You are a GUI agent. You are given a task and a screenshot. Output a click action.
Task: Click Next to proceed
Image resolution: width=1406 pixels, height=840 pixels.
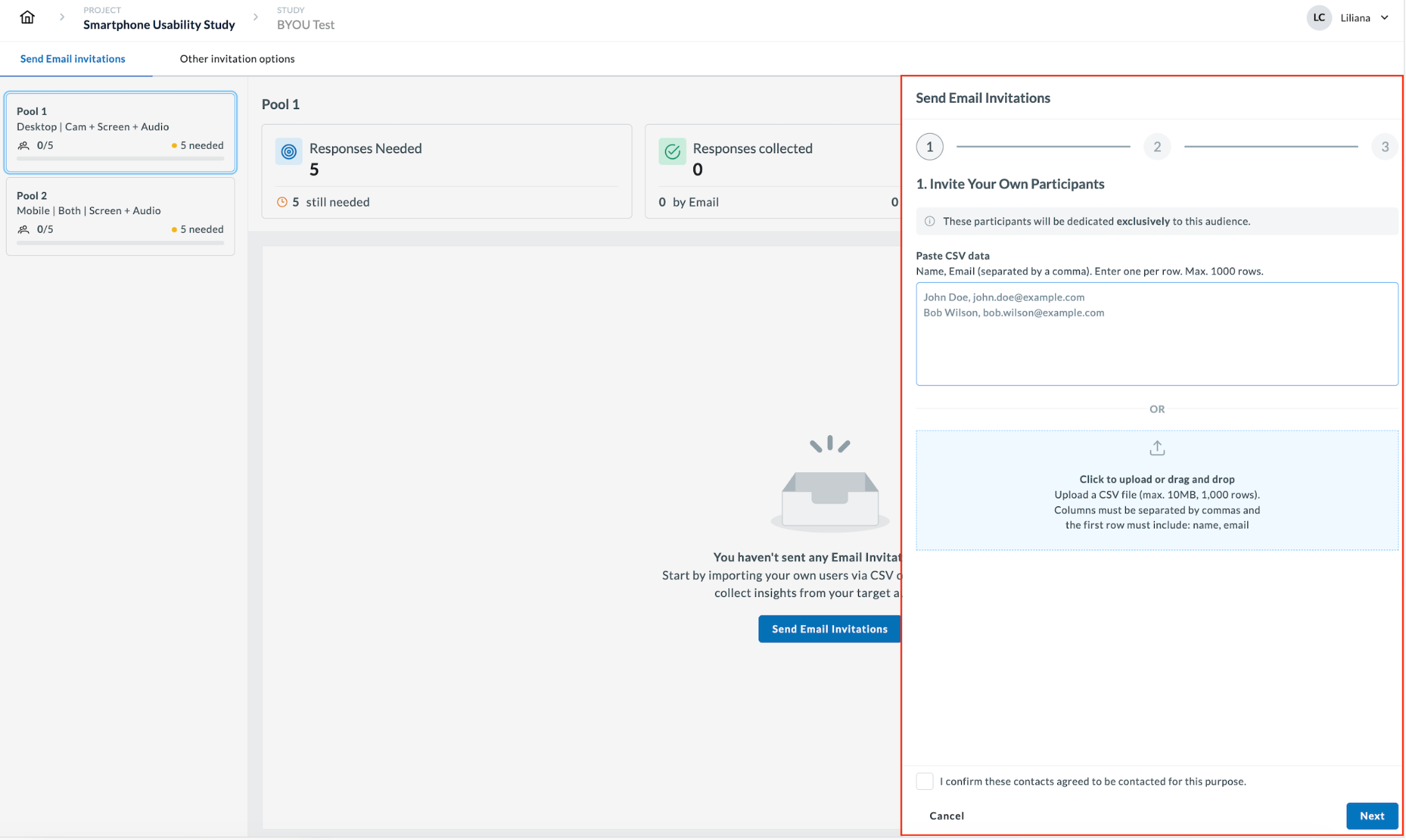(1372, 816)
